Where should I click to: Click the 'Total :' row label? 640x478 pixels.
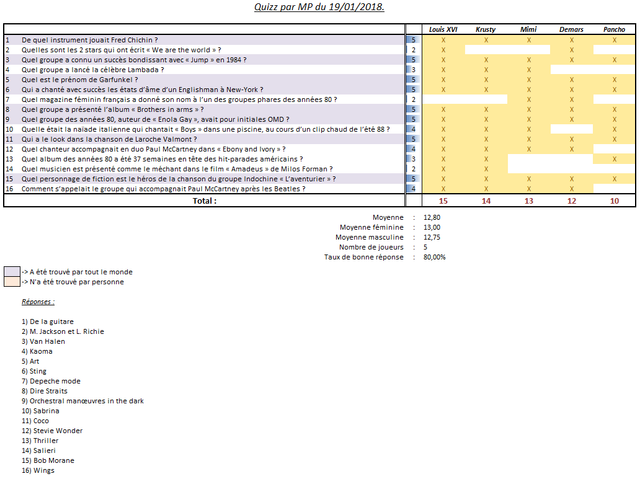(x=204, y=201)
